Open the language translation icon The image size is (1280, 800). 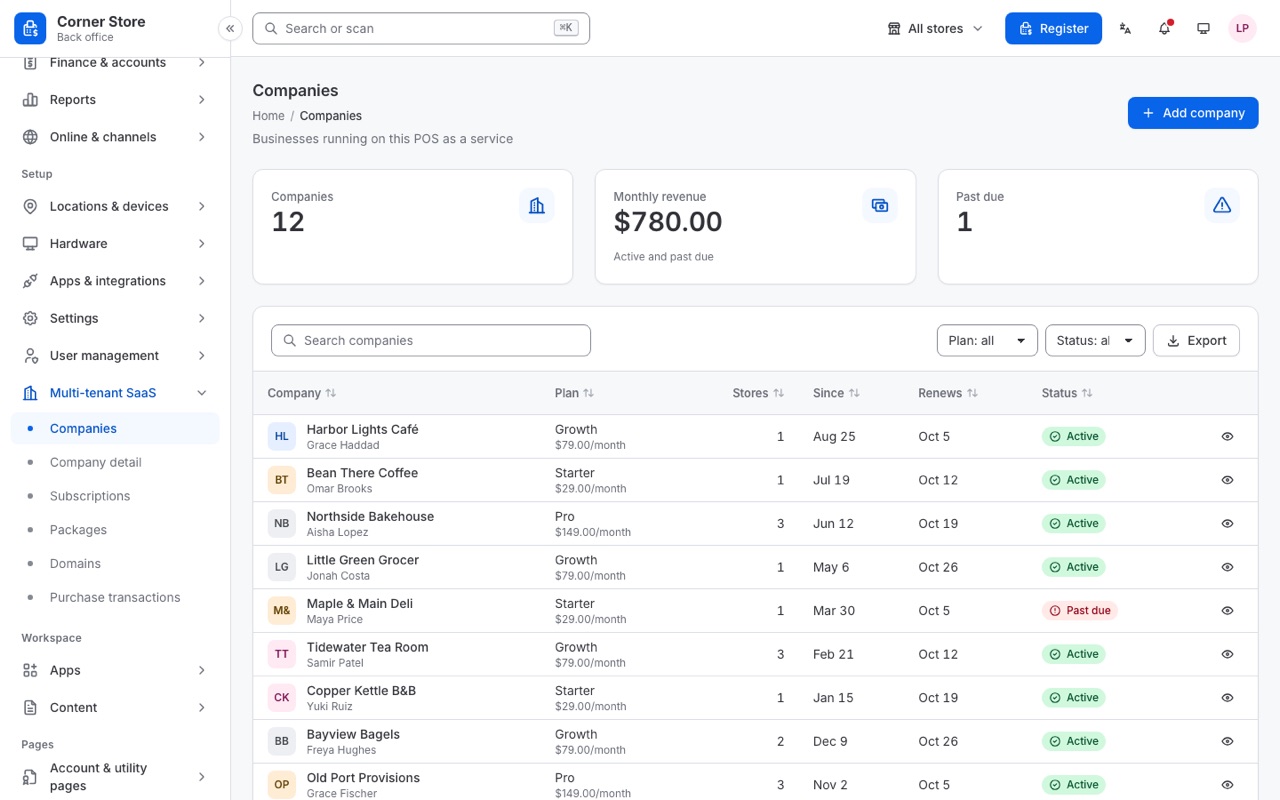pos(1125,28)
